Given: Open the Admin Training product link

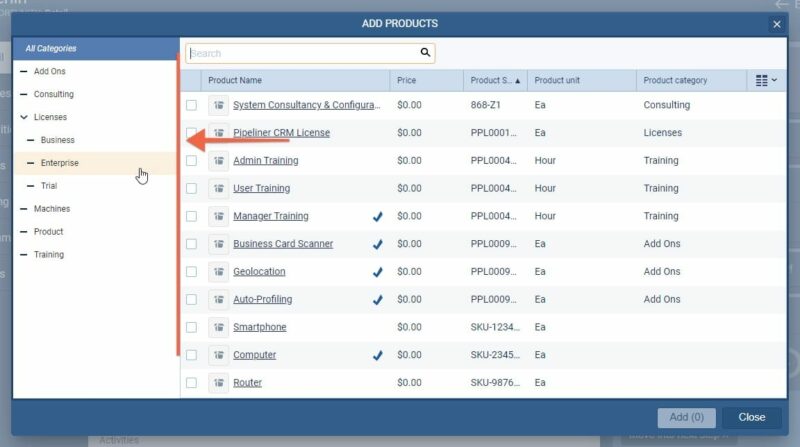Looking at the screenshot, I should tap(266, 161).
